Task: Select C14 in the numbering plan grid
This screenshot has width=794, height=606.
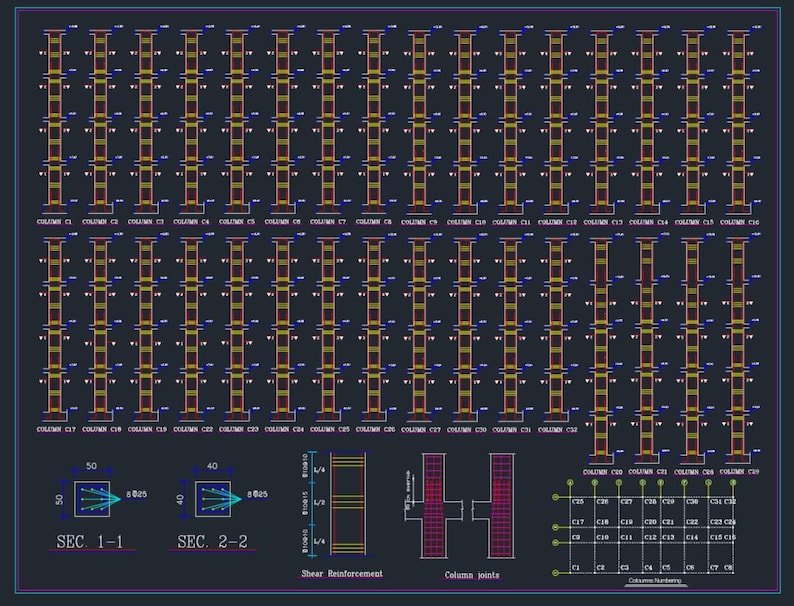Action: pyautogui.click(x=692, y=537)
